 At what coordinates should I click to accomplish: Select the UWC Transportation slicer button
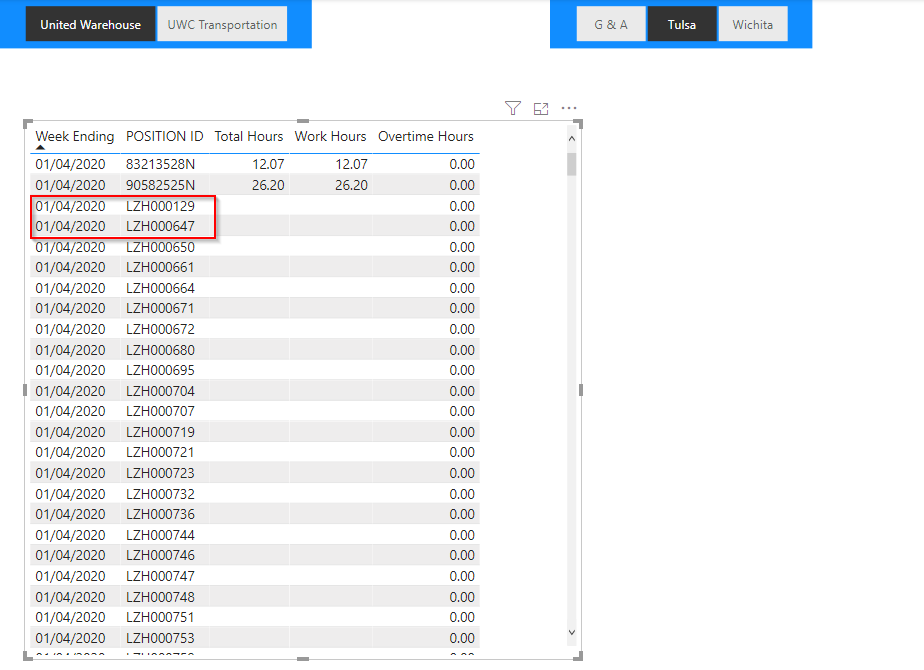click(222, 24)
